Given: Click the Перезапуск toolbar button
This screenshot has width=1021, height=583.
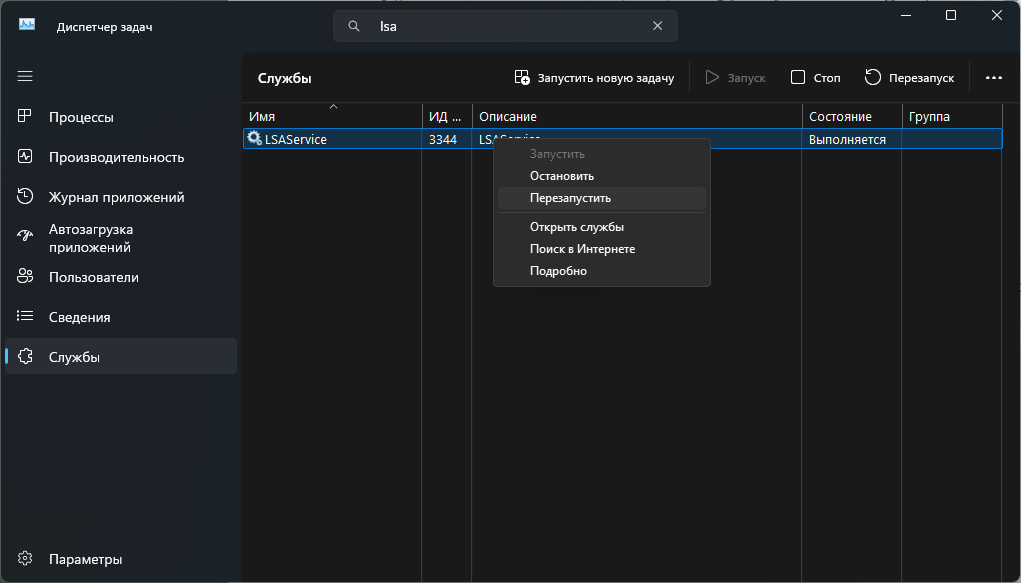Looking at the screenshot, I should coord(909,78).
